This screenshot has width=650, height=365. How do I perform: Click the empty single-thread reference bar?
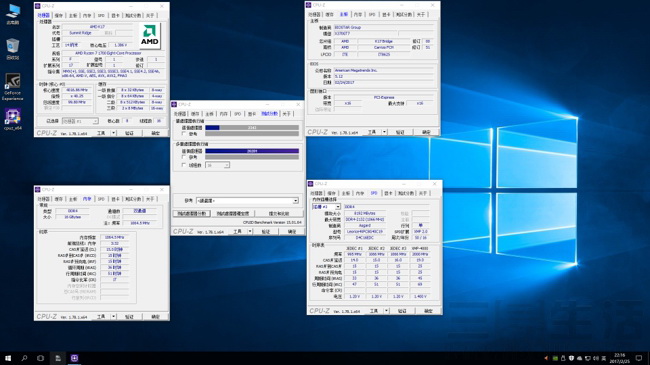click(x=252, y=134)
